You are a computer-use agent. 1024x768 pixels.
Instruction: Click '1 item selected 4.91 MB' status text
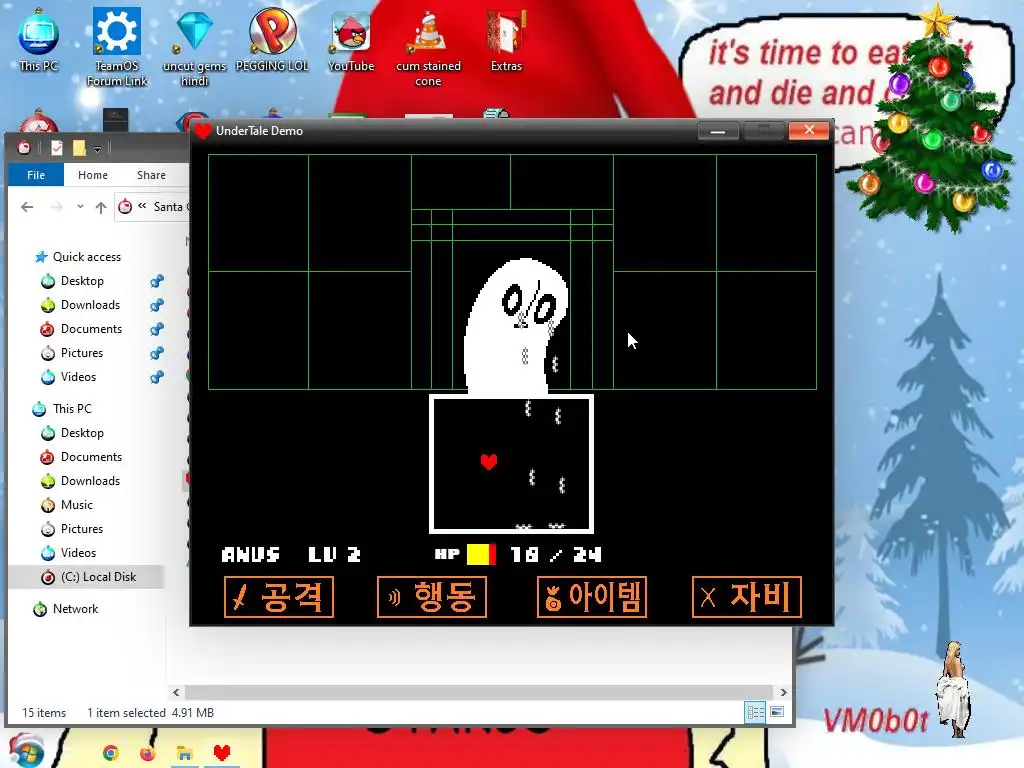(x=150, y=712)
